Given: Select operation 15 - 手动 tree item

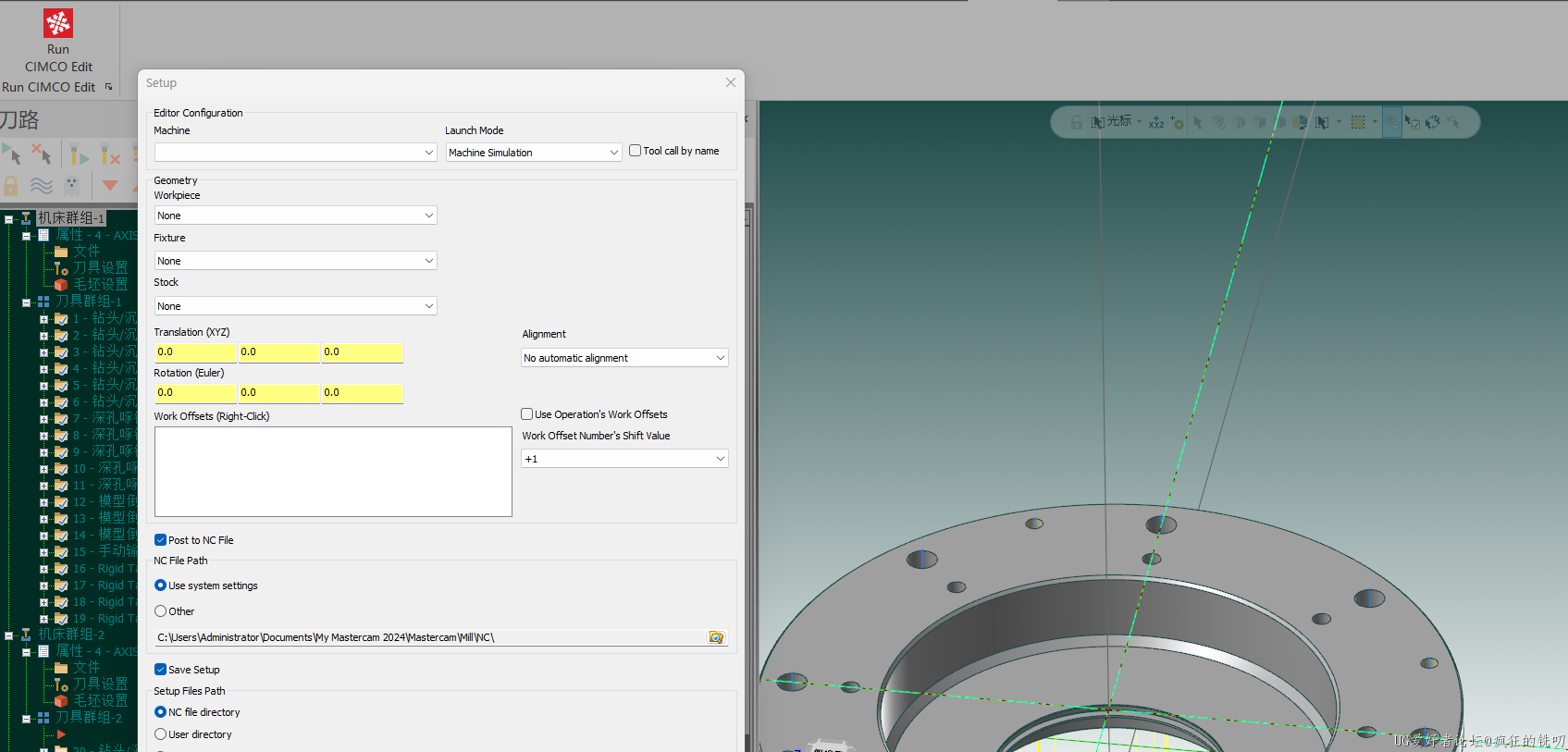Looking at the screenshot, I should tap(105, 552).
